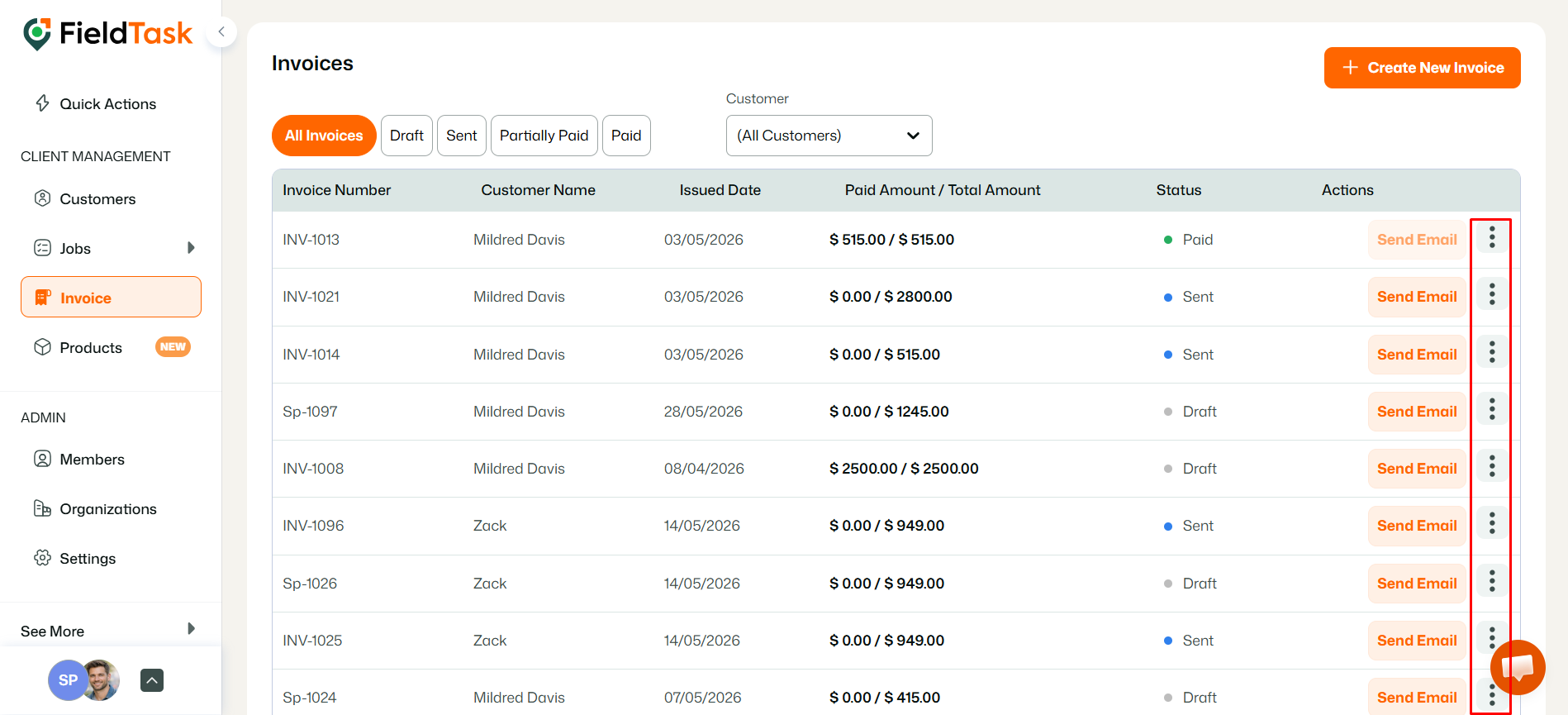This screenshot has width=1568, height=715.
Task: Open three-dot actions menu for INV-1014
Action: 1492,353
